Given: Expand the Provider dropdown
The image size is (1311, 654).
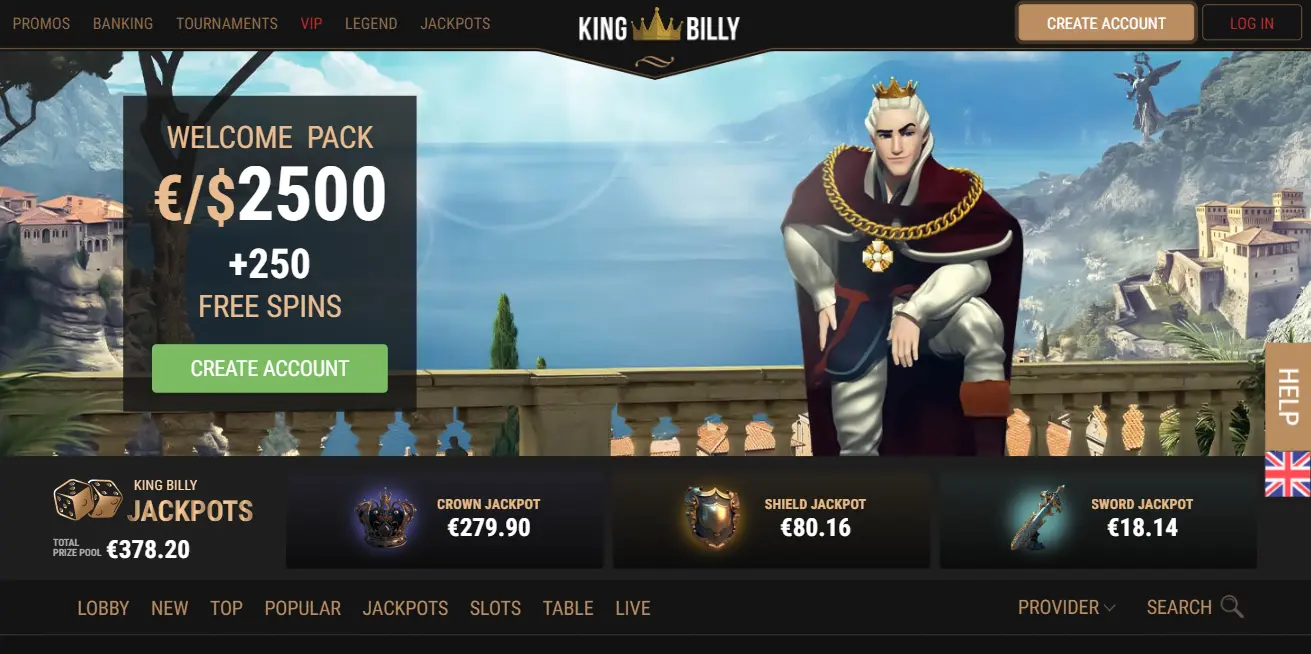Looking at the screenshot, I should click(x=1067, y=607).
